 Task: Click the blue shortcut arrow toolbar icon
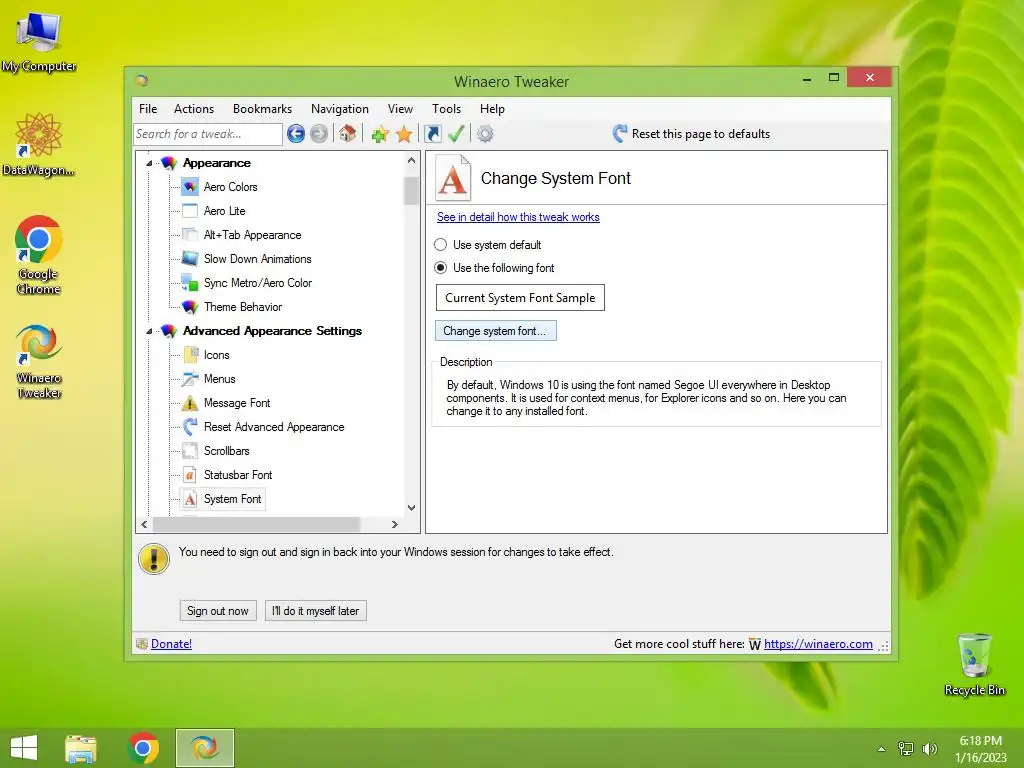pyautogui.click(x=432, y=134)
